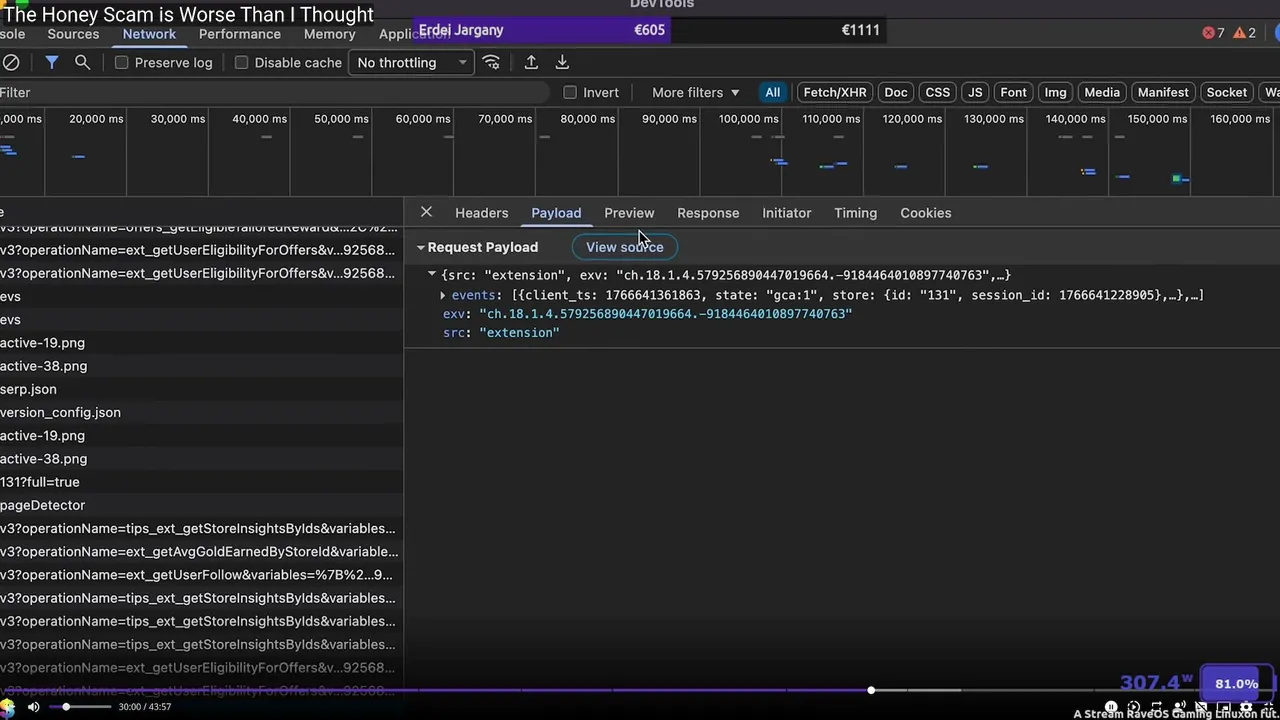Screen dimensions: 1280x720
Task: Close the request details pane with X
Action: click(x=426, y=212)
